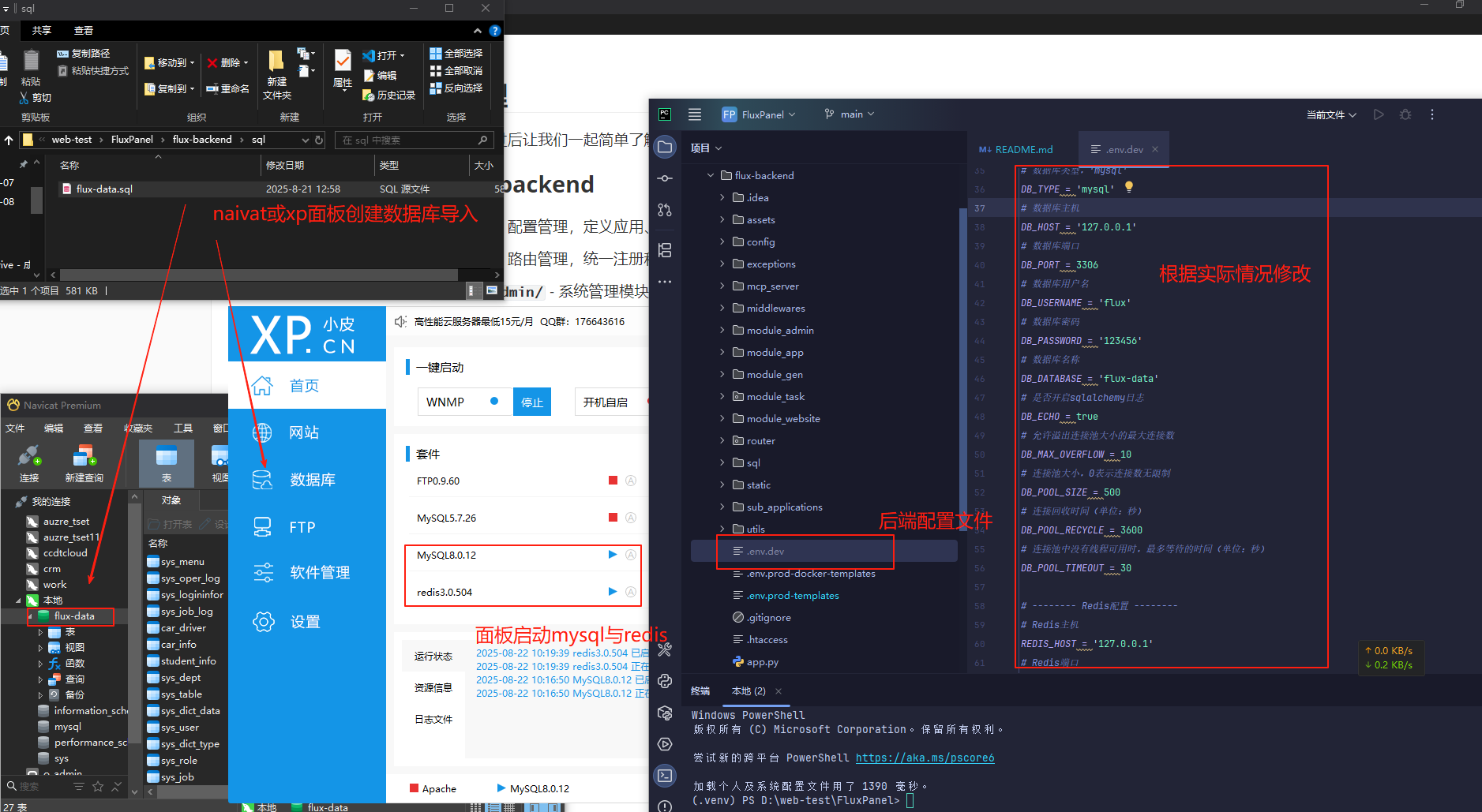Screen dimensions: 1482x812
Task: Open XP panel 设置 settings
Action: tap(305, 622)
